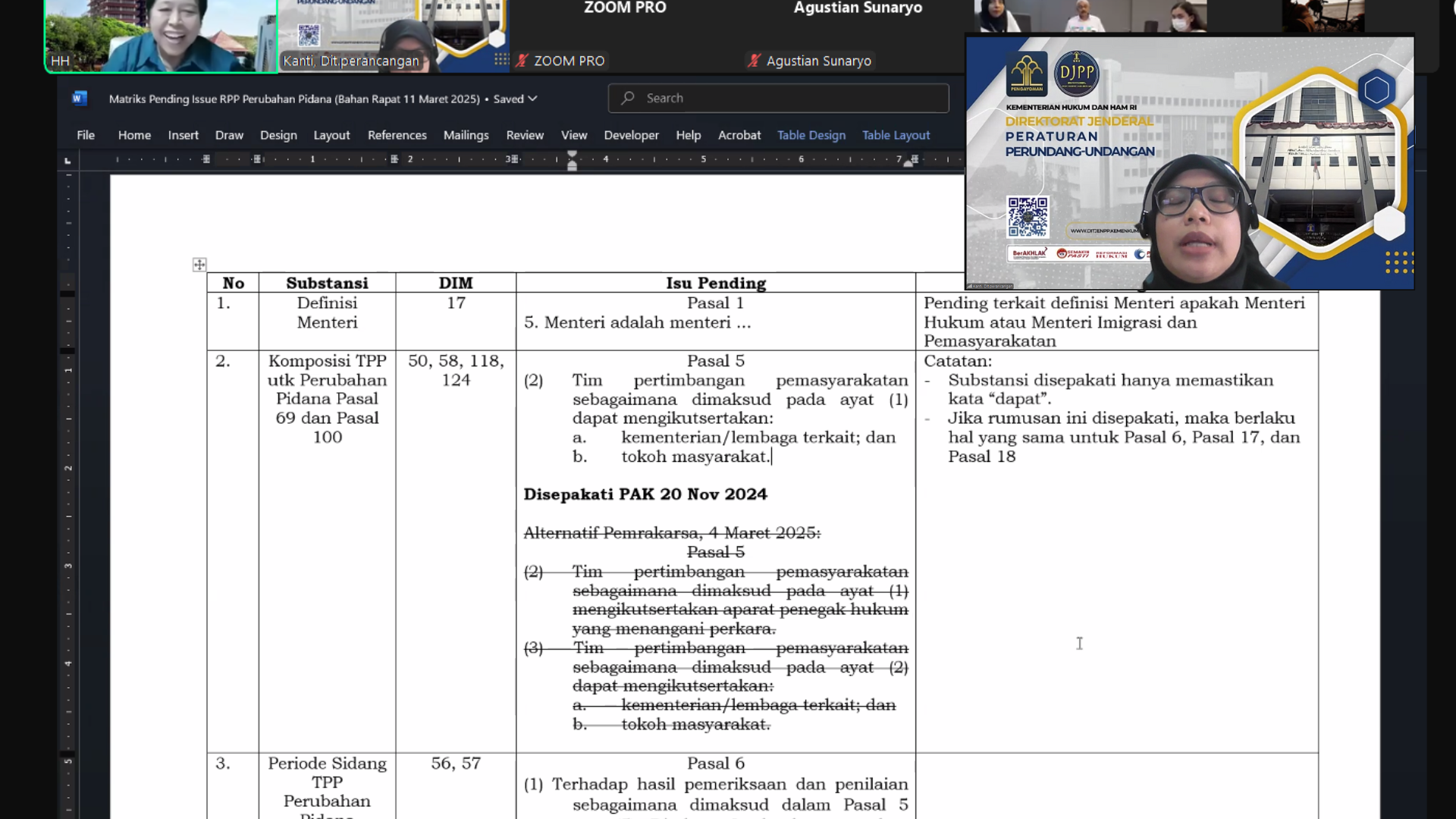Switch to the Home ribbon tab
The image size is (1456, 819).
(134, 135)
